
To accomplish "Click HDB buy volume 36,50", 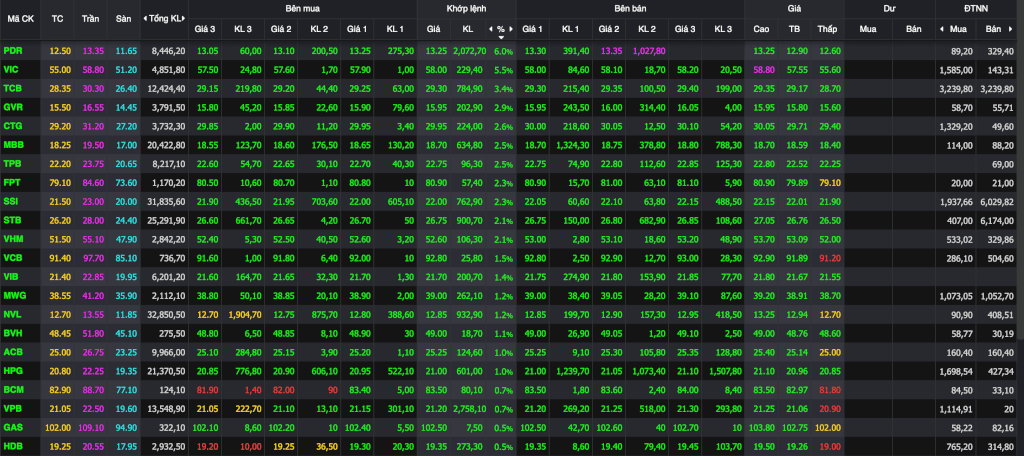I will pyautogui.click(x=327, y=446).
